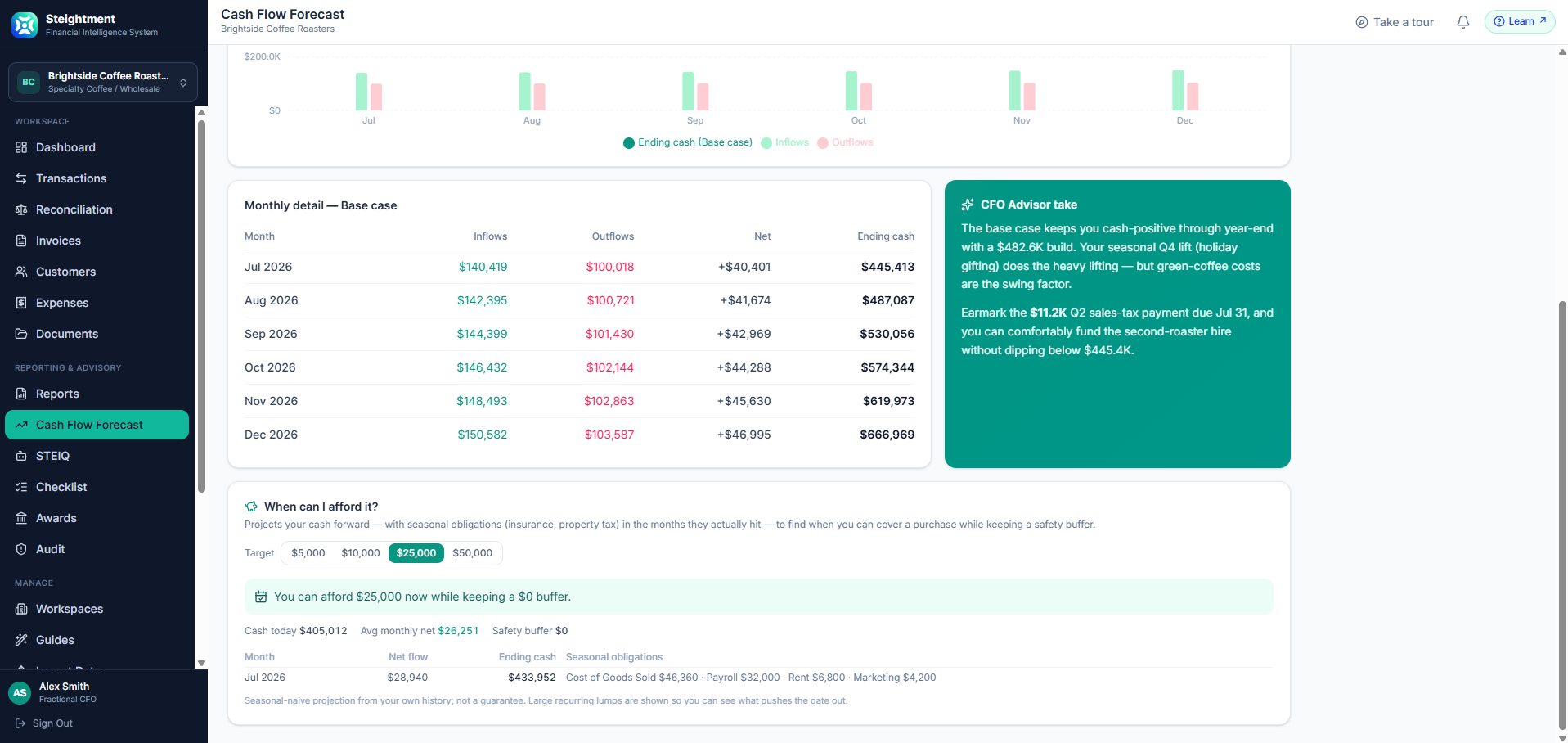Image resolution: width=1568 pixels, height=743 pixels.
Task: Click the Audit shield icon
Action: [21, 549]
